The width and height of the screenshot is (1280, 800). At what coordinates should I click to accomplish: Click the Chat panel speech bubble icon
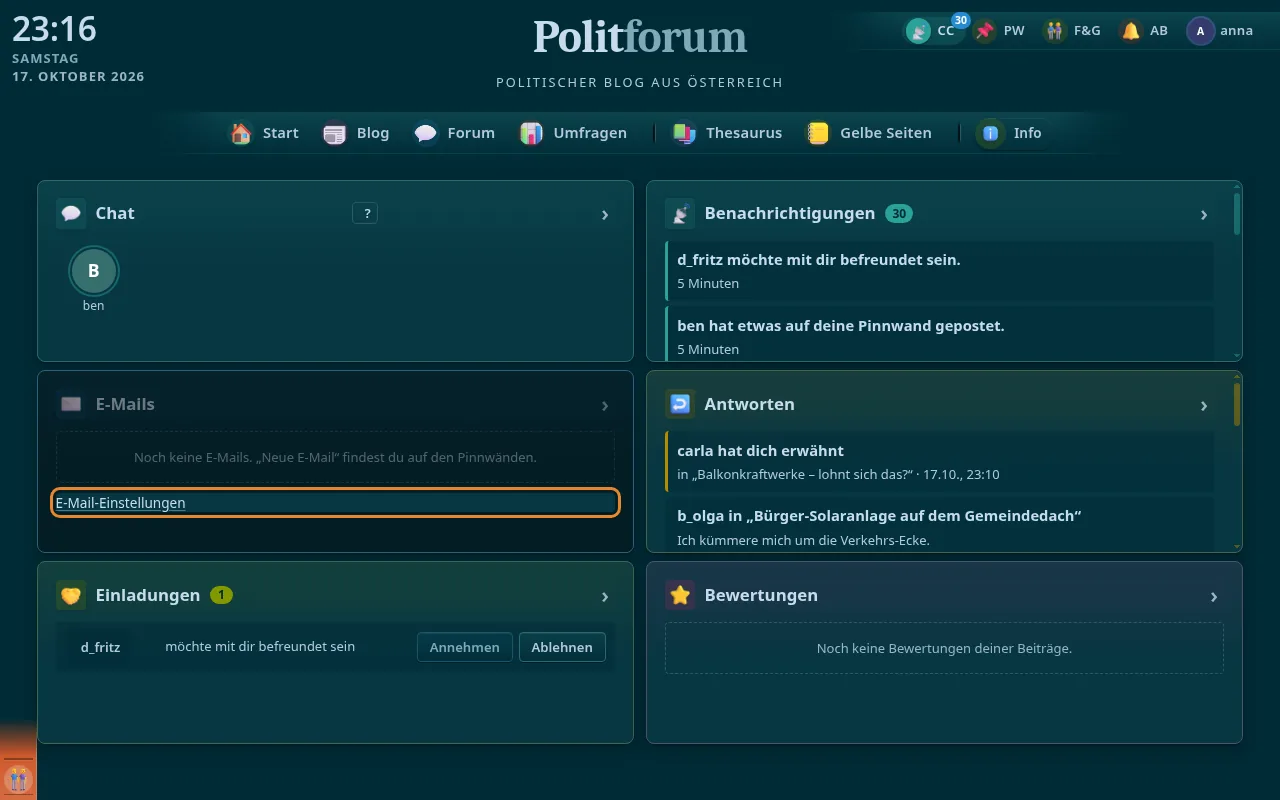click(x=71, y=213)
